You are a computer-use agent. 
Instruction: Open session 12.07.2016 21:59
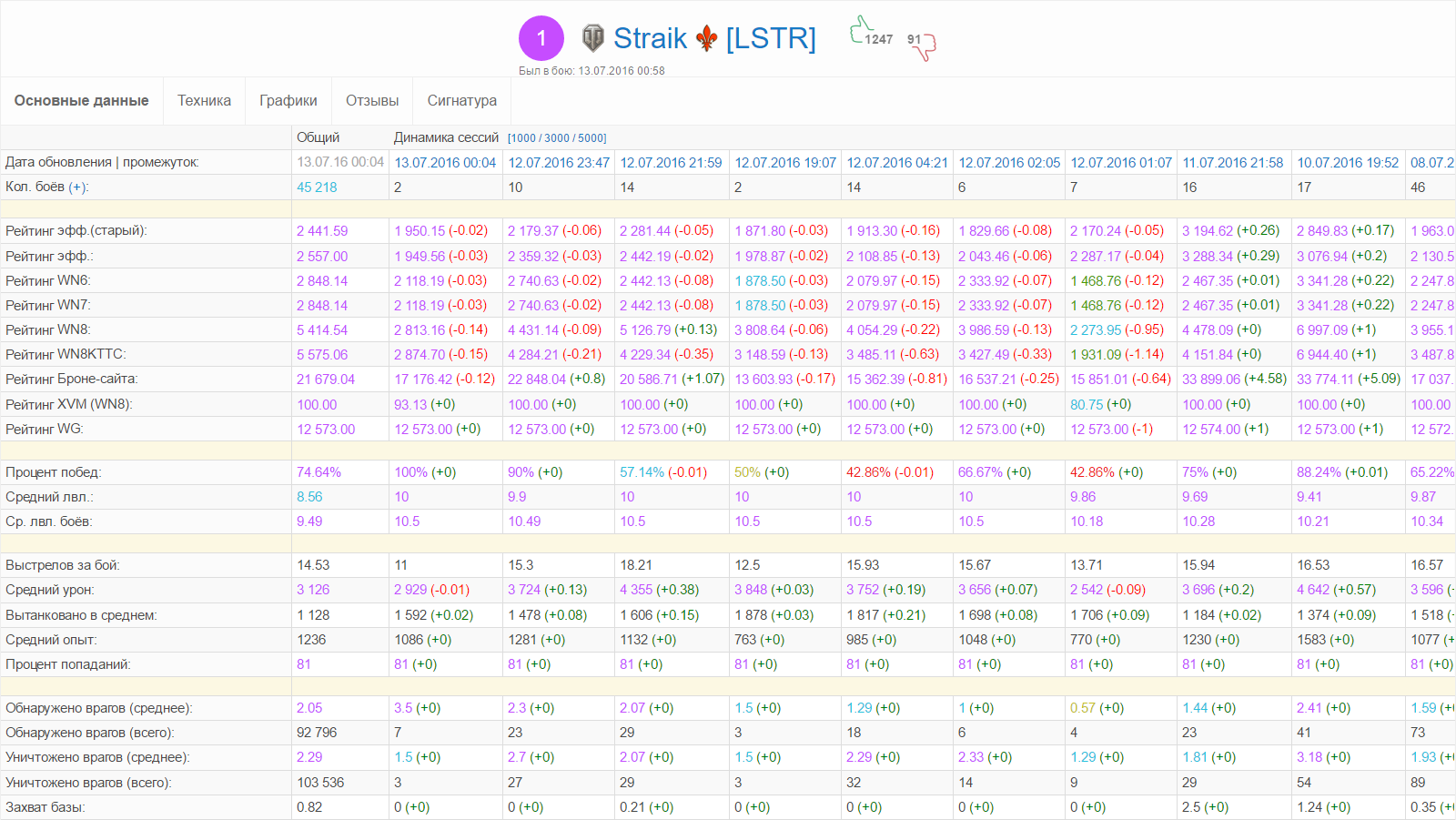671,162
